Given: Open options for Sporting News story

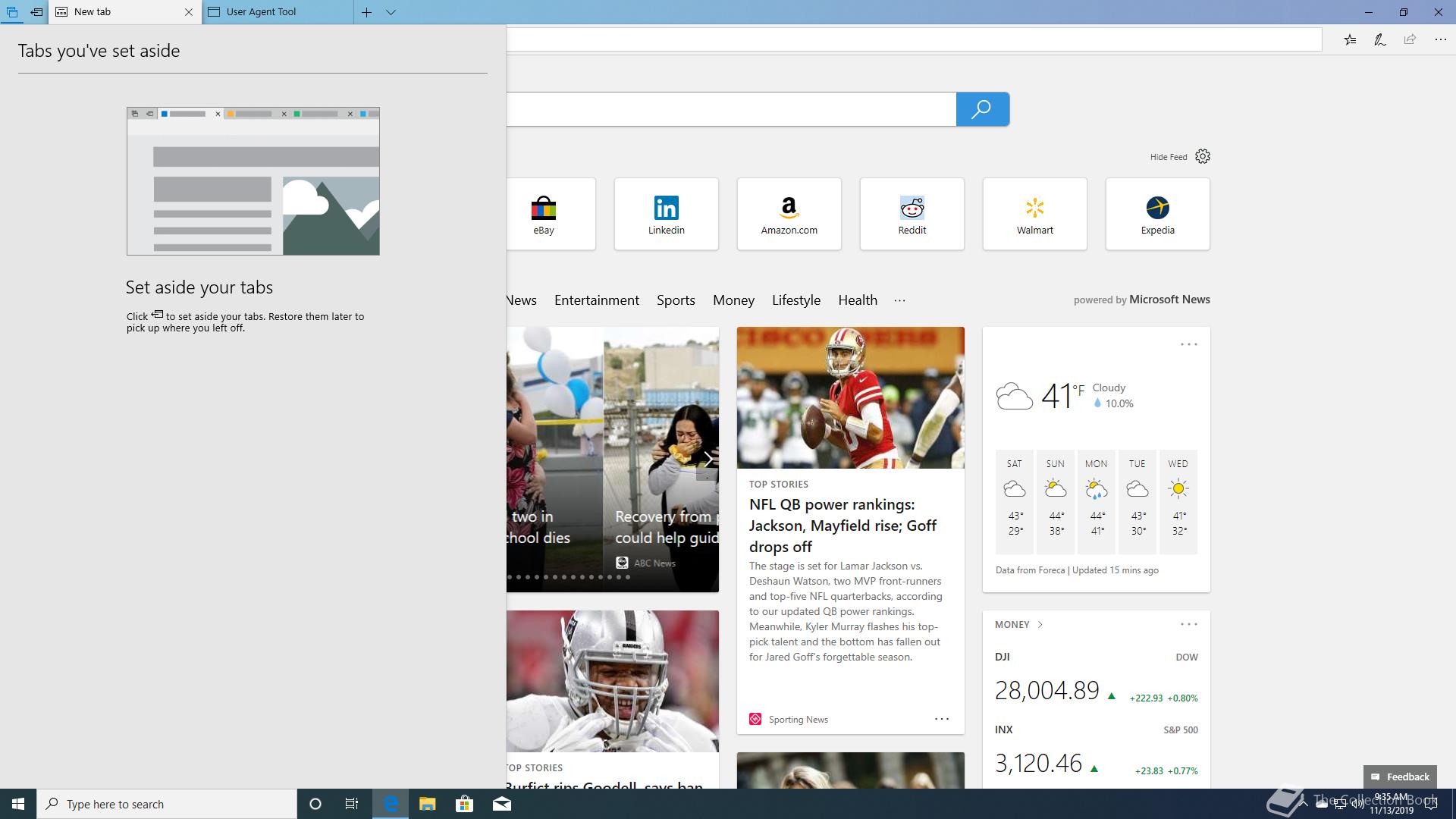Looking at the screenshot, I should pyautogui.click(x=942, y=719).
